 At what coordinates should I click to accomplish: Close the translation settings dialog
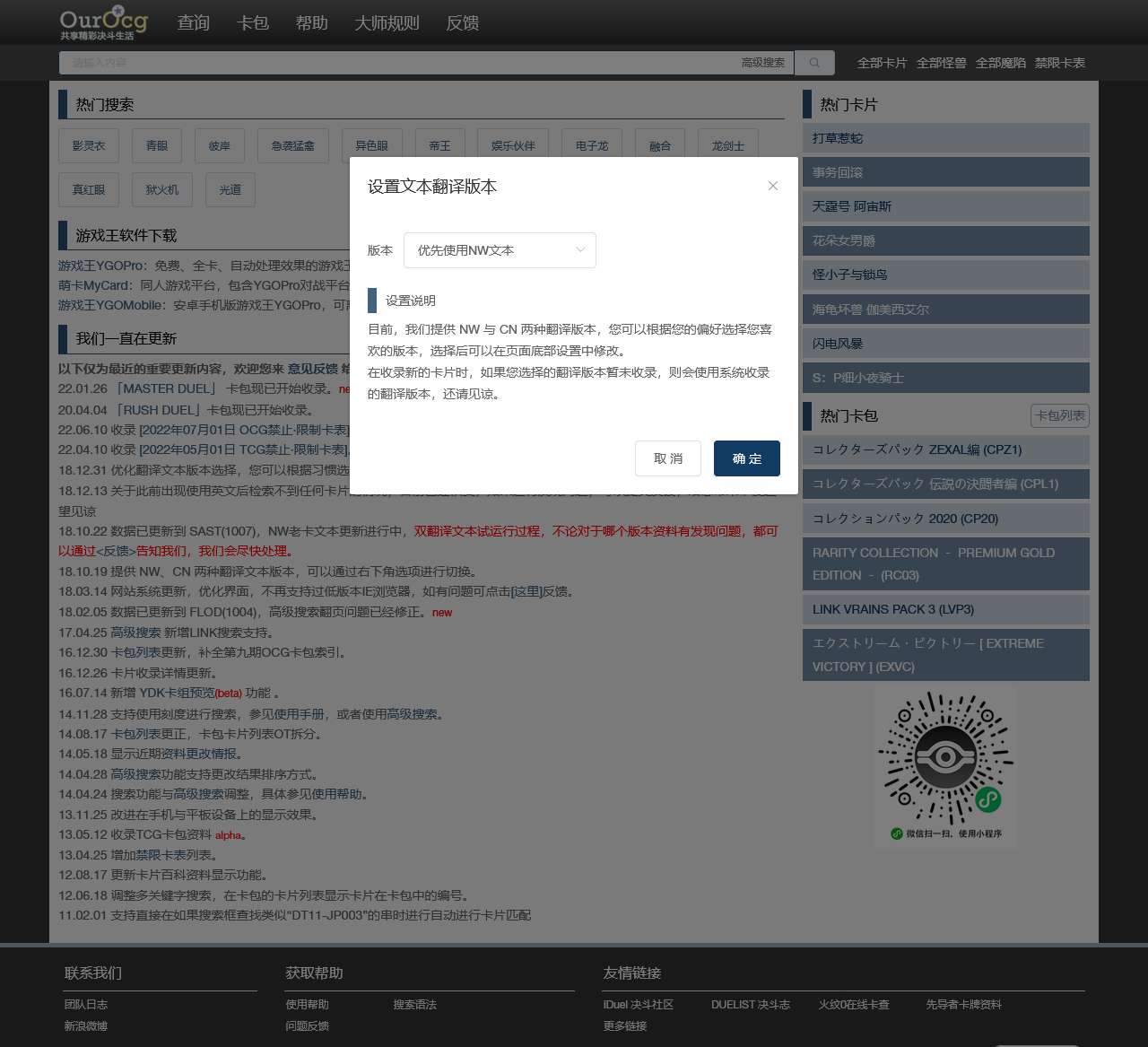[772, 186]
